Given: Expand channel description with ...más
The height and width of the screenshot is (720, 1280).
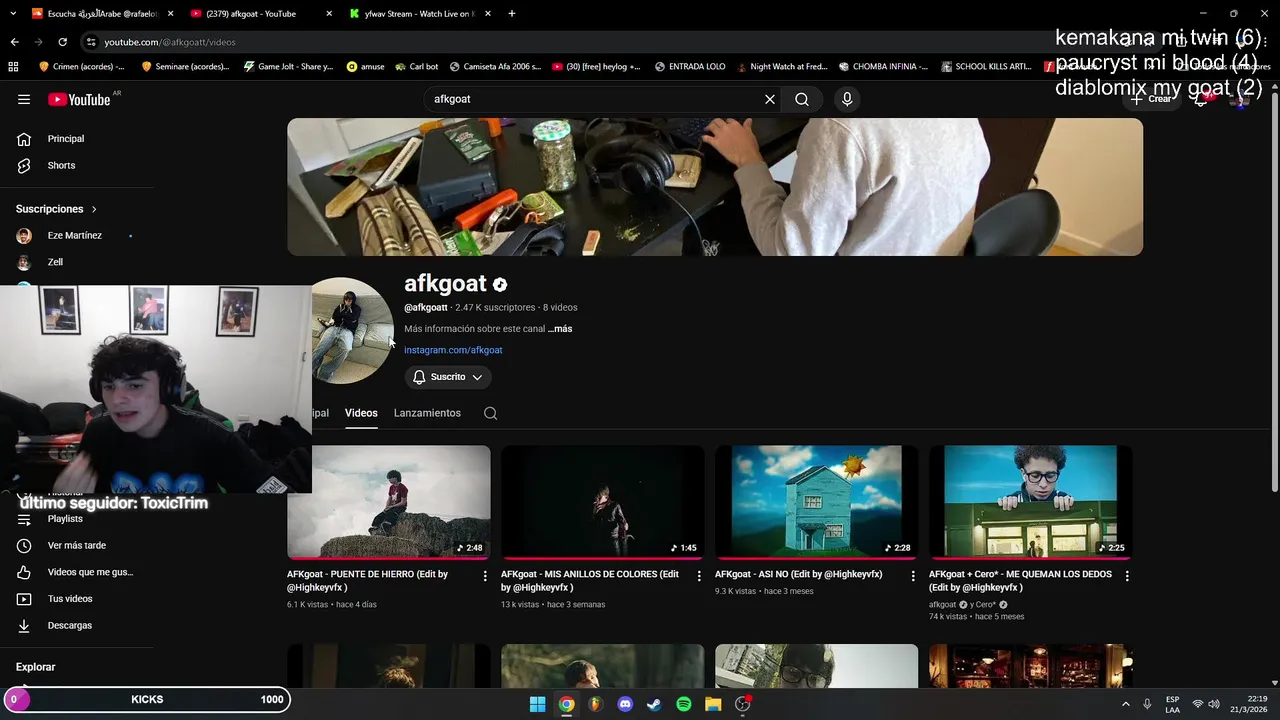Looking at the screenshot, I should [561, 328].
